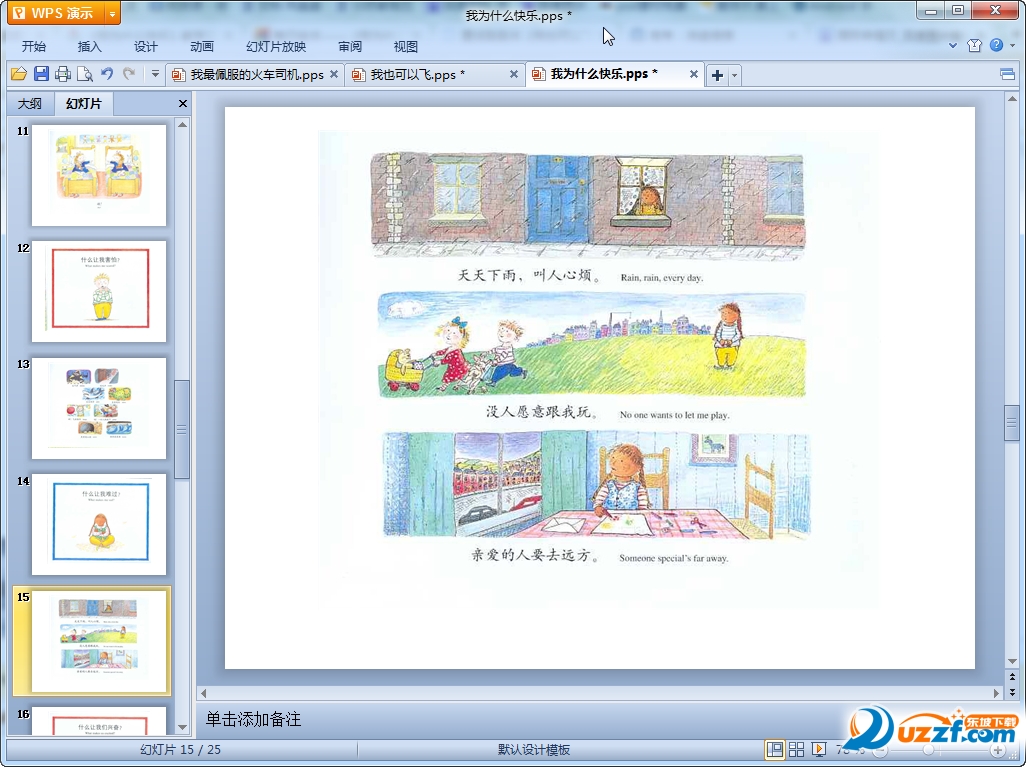This screenshot has width=1026, height=767.
Task: Open the 视图 ribbon tab
Action: [x=406, y=46]
